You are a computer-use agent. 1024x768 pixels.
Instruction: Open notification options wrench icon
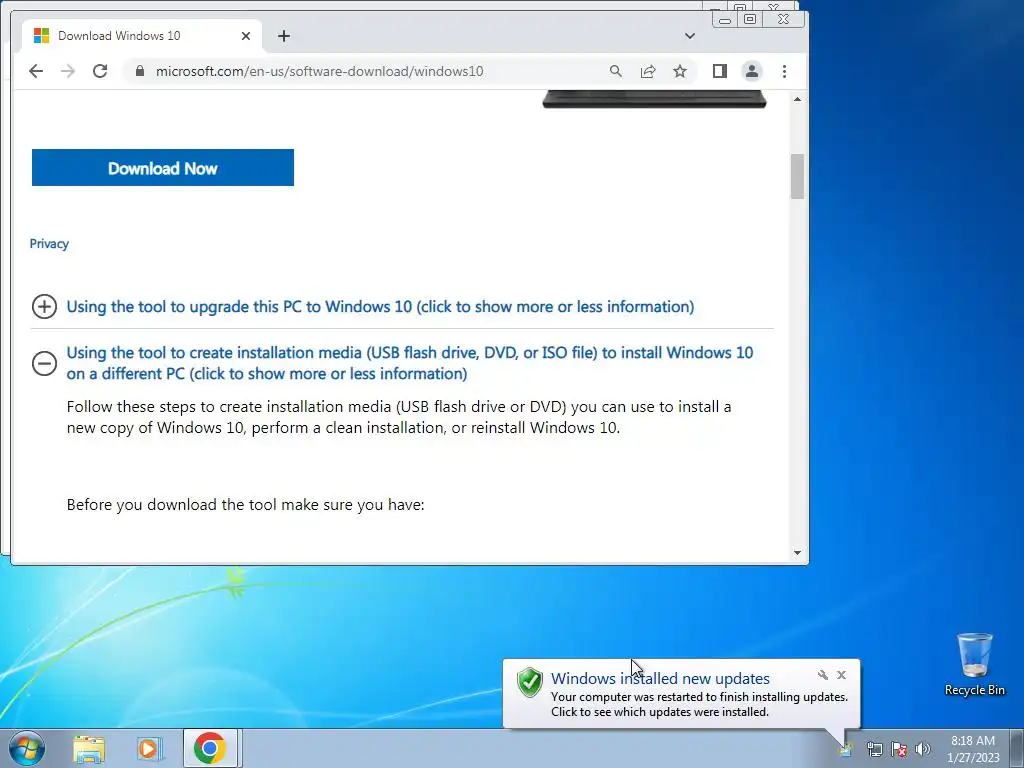(823, 675)
